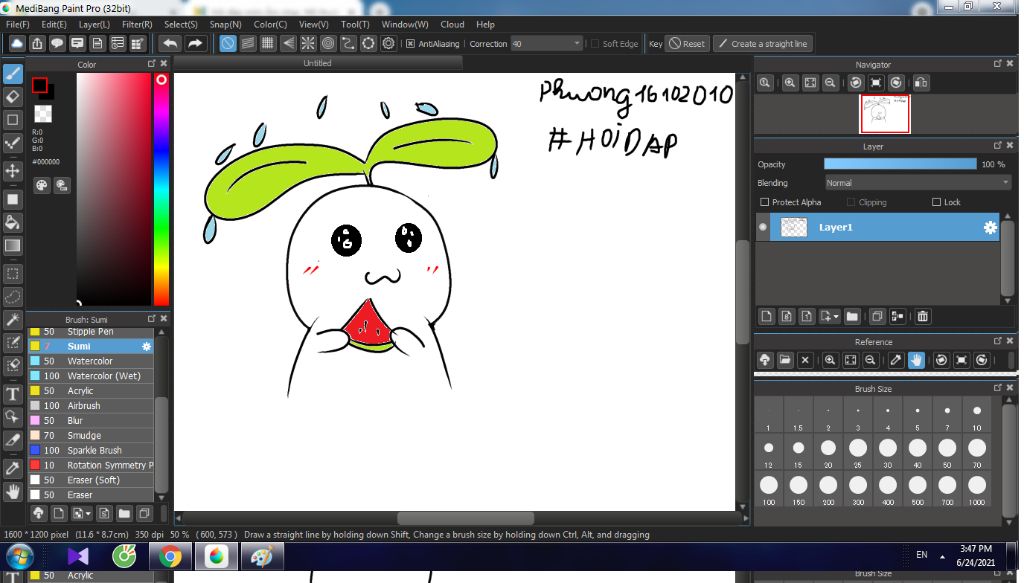Switch to the Hand tool in left toolbar

pos(12,491)
